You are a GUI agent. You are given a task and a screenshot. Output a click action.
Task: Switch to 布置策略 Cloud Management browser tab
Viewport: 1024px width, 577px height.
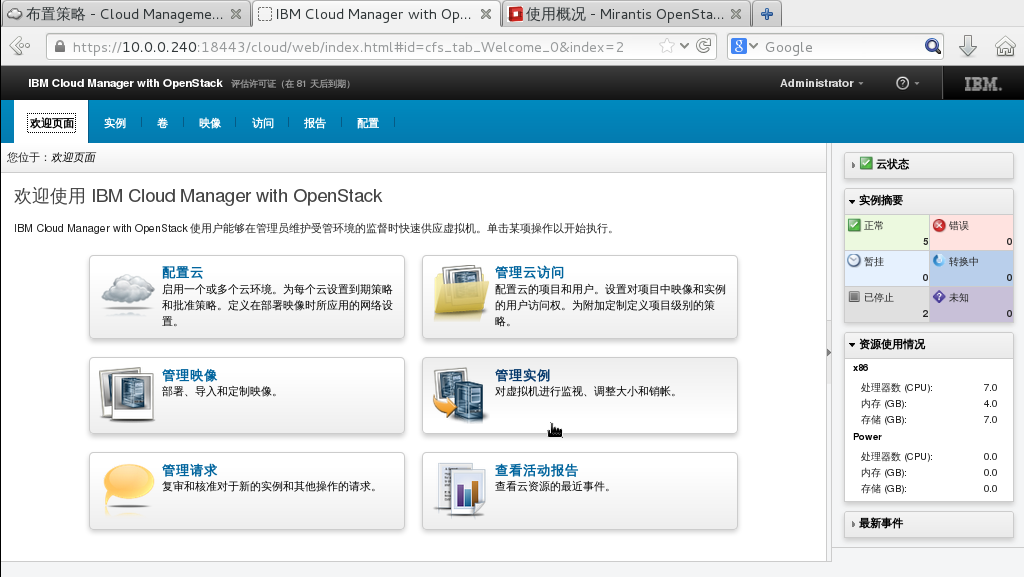pyautogui.click(x=125, y=14)
